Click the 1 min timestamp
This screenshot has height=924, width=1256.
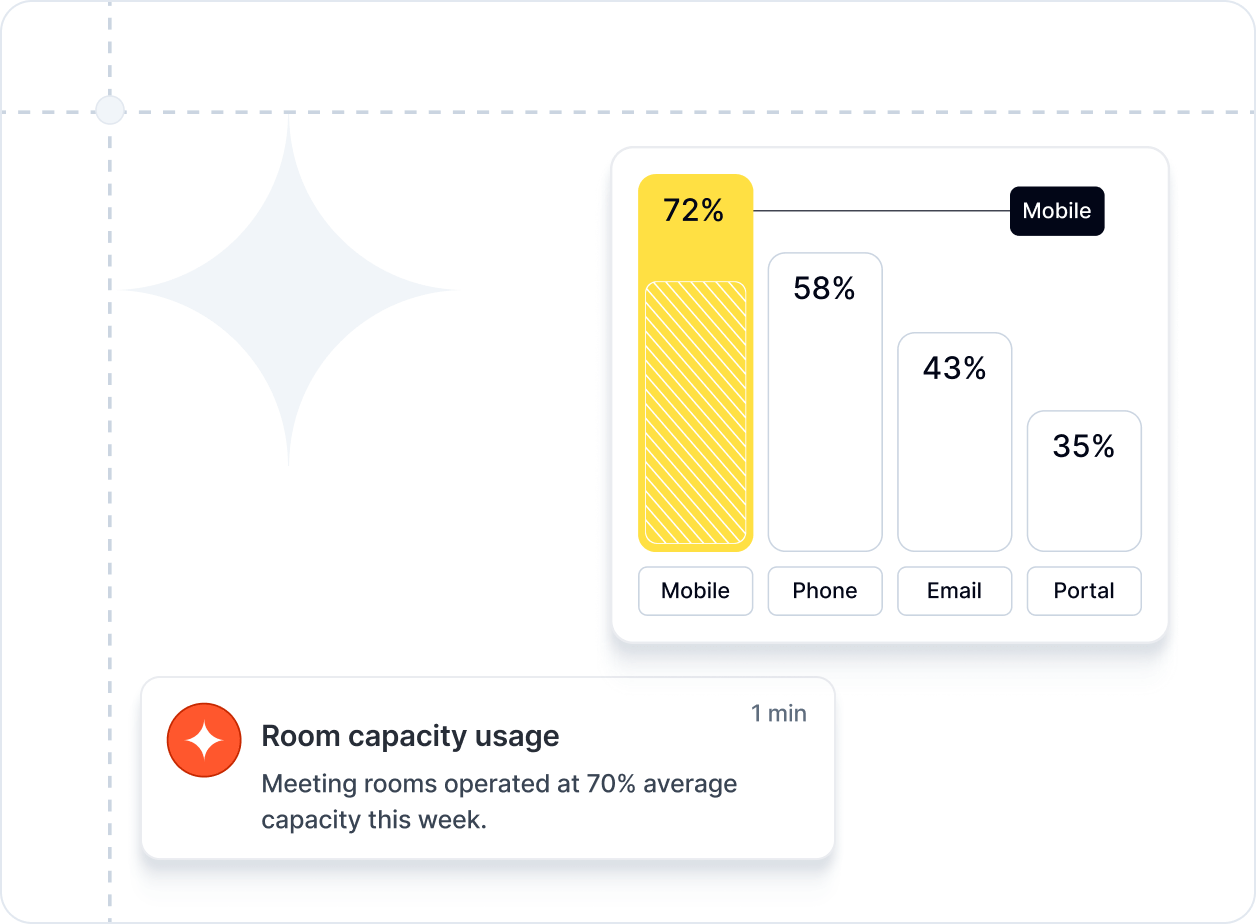[779, 713]
